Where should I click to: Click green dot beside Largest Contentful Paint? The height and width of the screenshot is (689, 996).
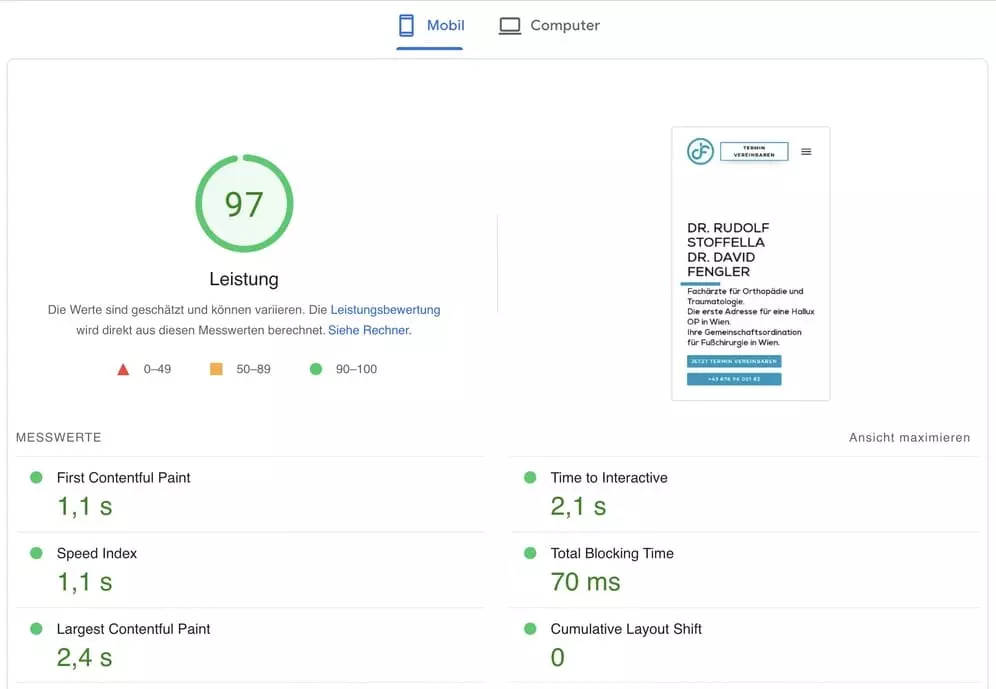[x=36, y=629]
